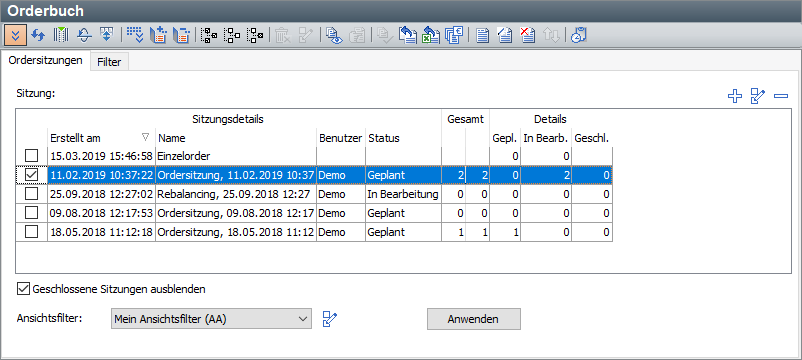Viewport: 802px width, 360px height.
Task: Click the clipboard with clock icon
Action: click(578, 35)
